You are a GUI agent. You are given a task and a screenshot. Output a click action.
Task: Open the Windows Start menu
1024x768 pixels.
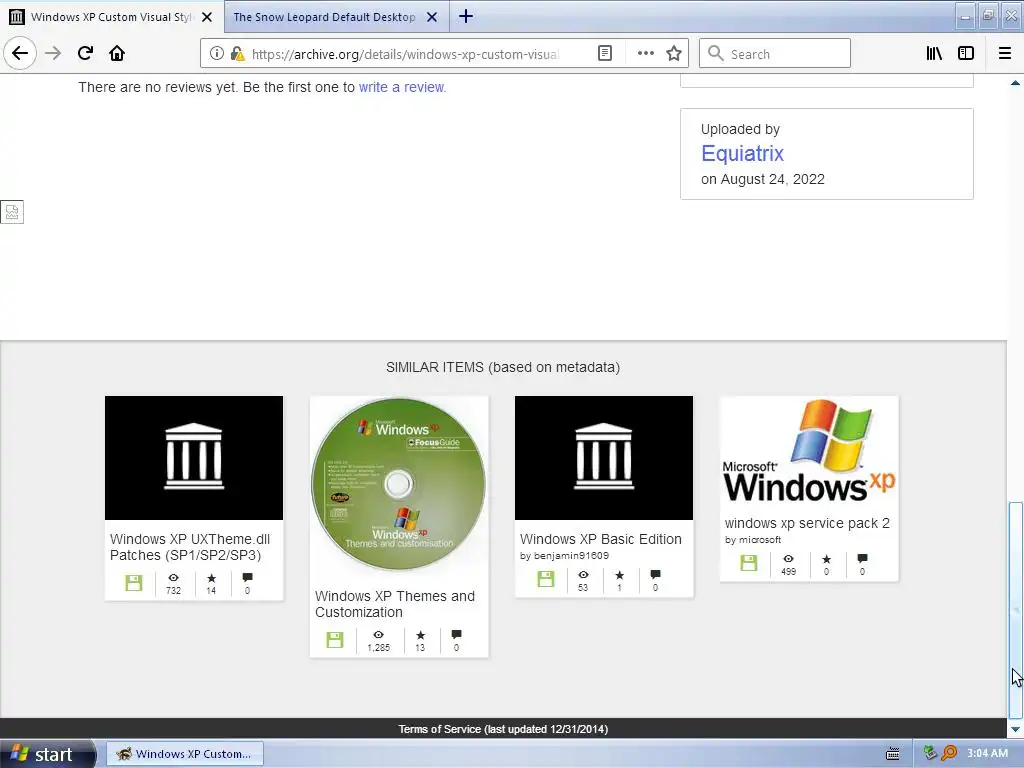pos(47,754)
